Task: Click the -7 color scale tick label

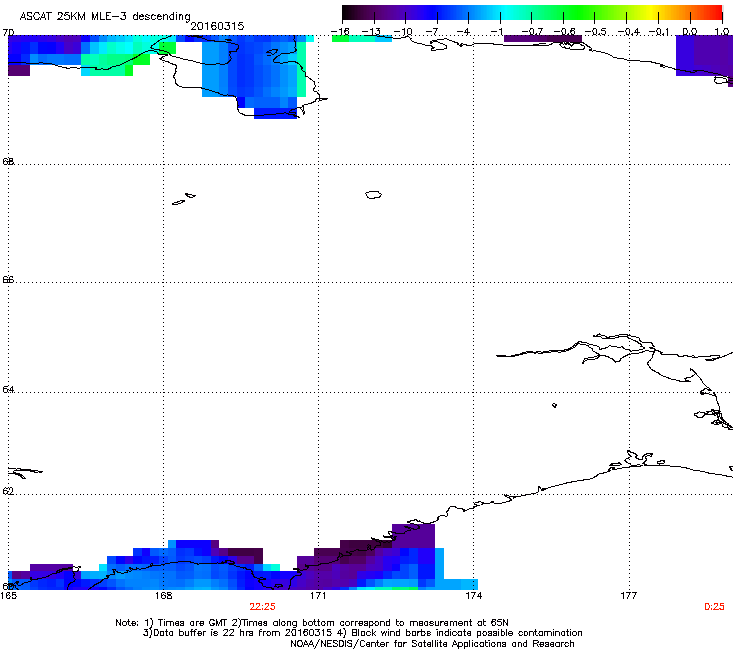Action: coord(434,32)
